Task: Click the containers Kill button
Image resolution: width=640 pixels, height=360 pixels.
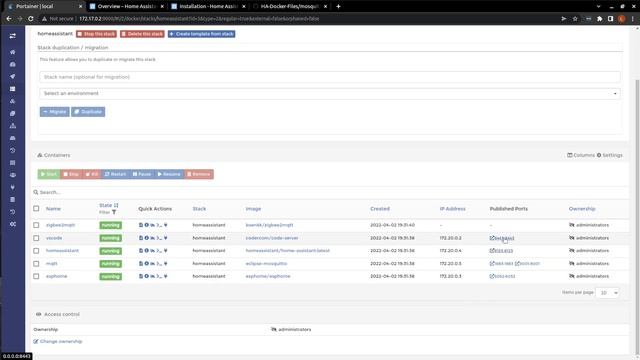Action: 92,174
